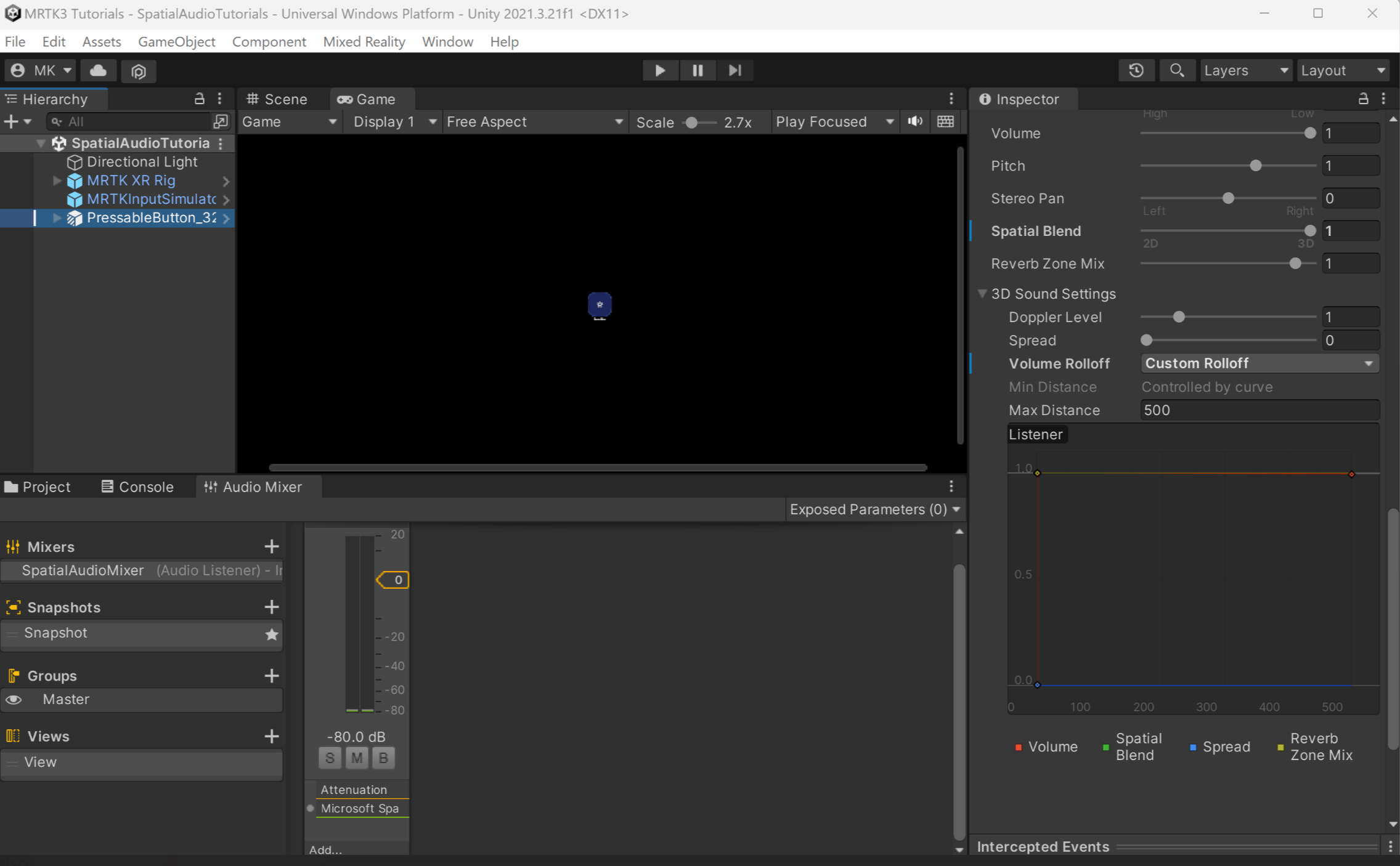Adjust the Spatial Blend slider

(x=1310, y=230)
